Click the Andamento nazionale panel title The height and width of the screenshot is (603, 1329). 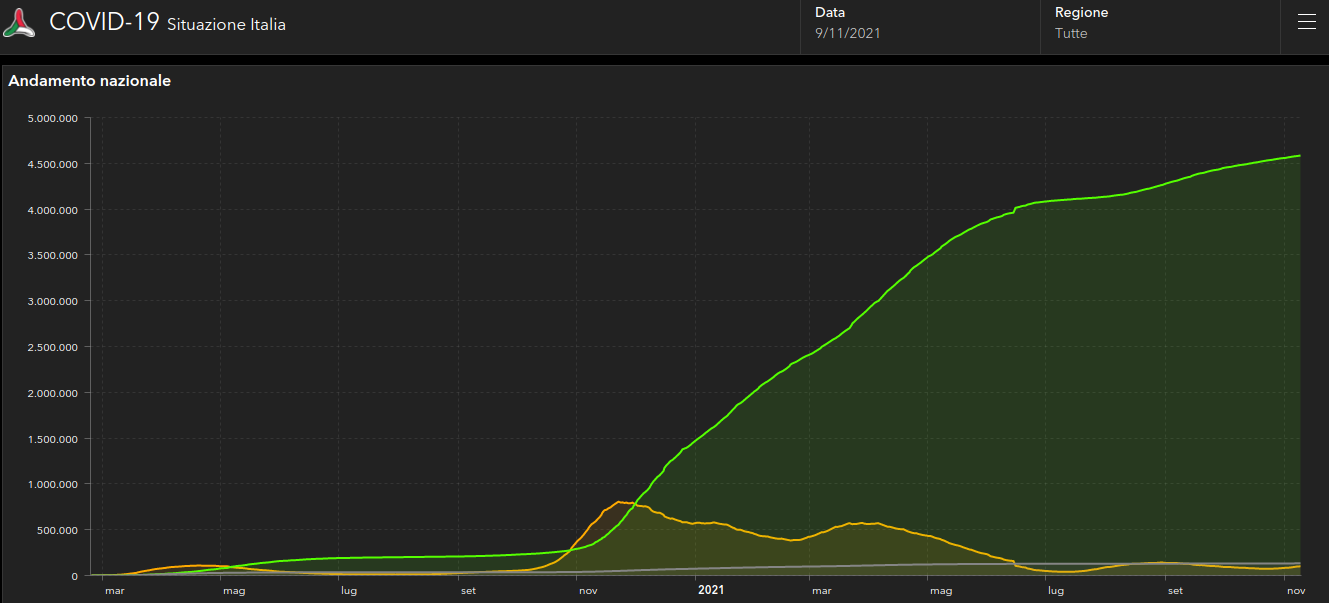[90, 81]
